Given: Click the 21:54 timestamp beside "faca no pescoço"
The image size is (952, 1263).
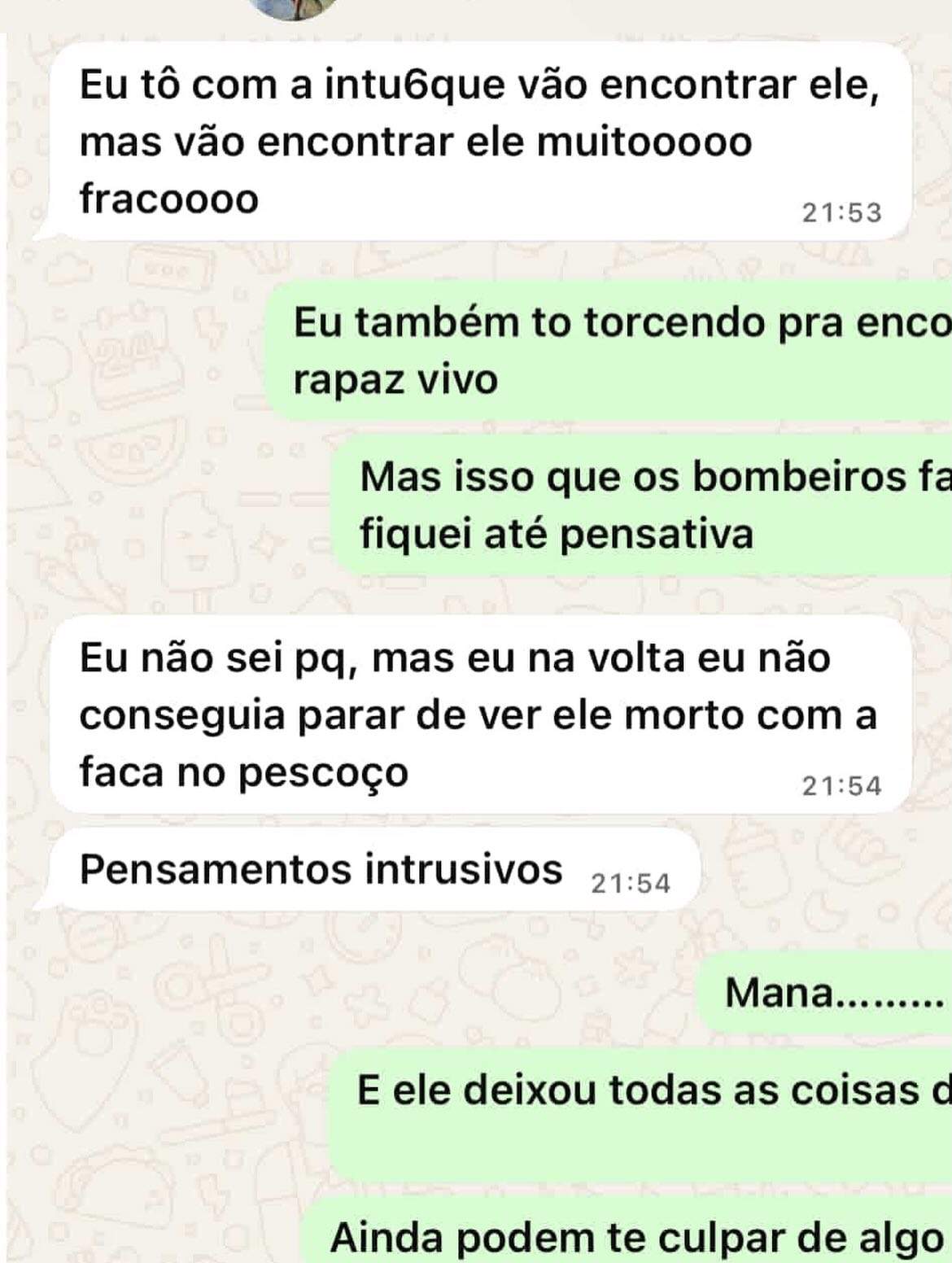Looking at the screenshot, I should coord(841,785).
